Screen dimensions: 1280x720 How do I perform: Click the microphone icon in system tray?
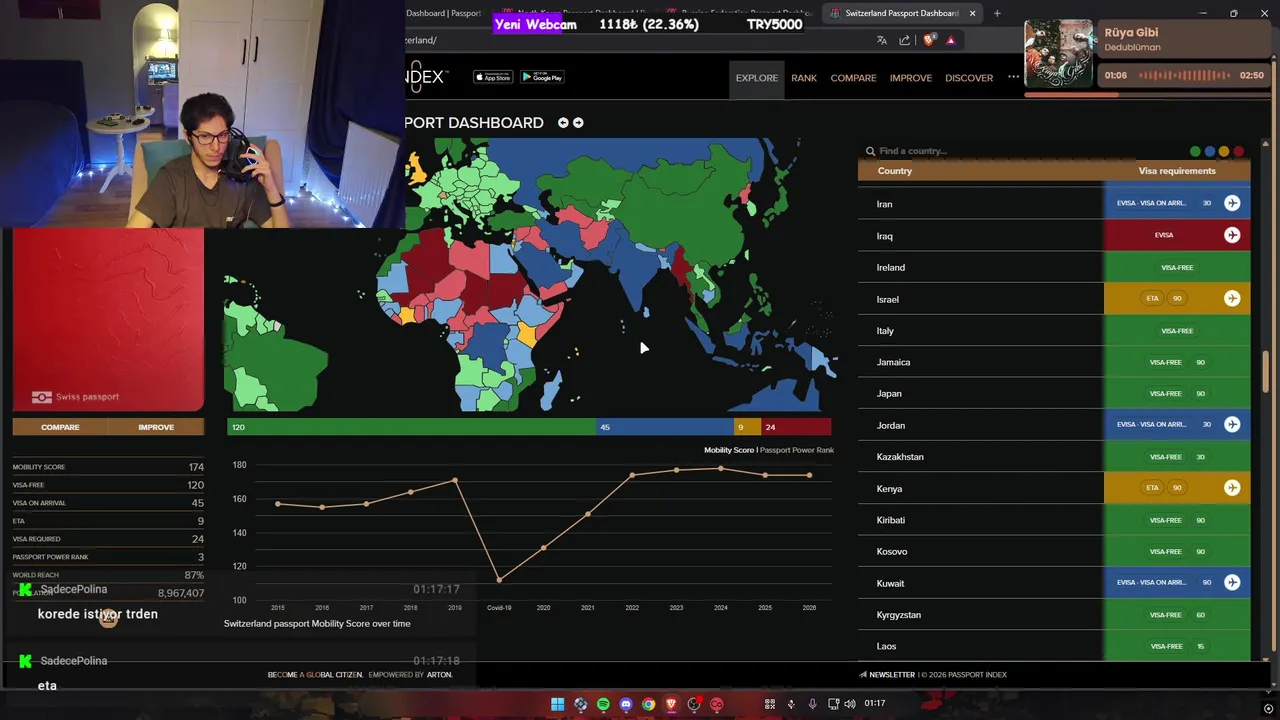[x=812, y=704]
